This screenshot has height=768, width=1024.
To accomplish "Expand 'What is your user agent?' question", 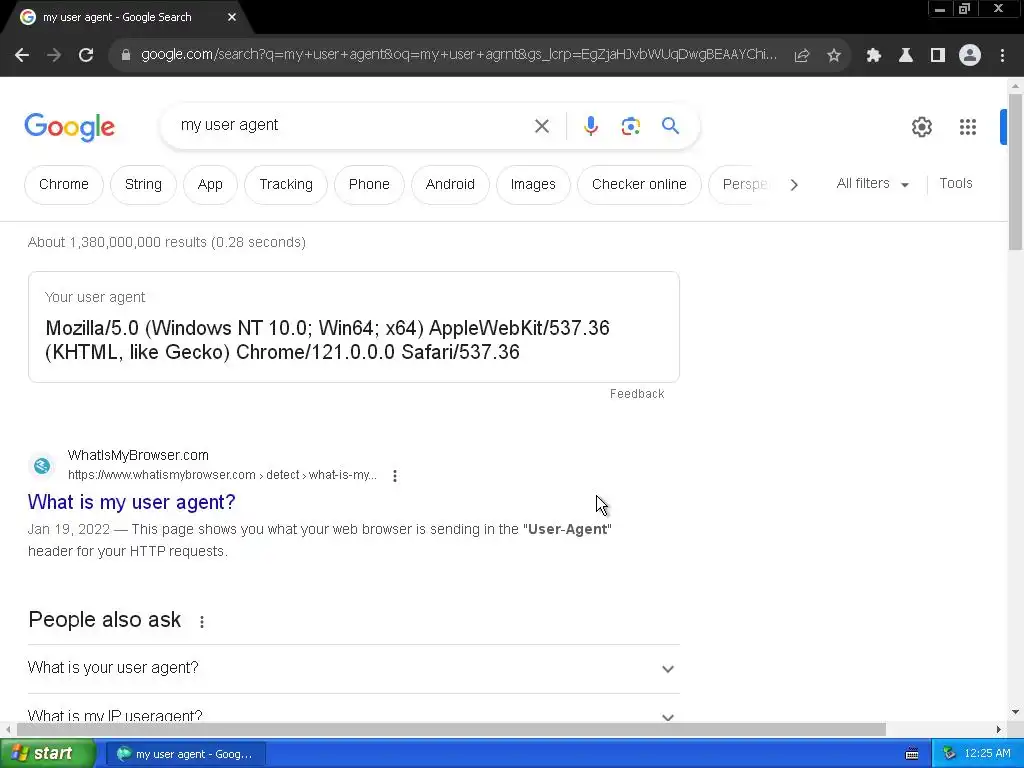I will coord(353,669).
